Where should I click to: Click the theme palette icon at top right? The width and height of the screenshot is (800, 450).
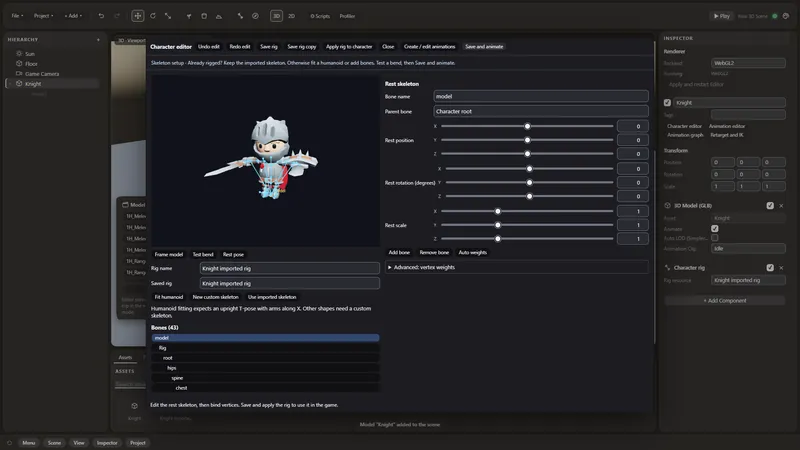pos(786,16)
